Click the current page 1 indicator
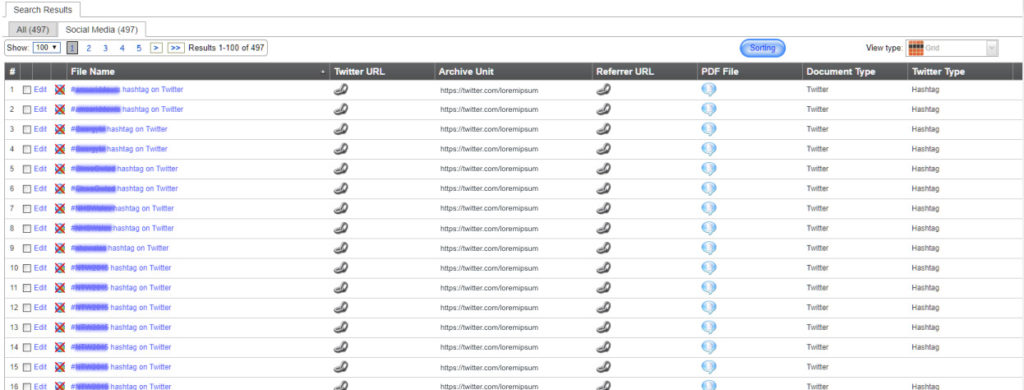The height and width of the screenshot is (390, 1024). (72, 48)
